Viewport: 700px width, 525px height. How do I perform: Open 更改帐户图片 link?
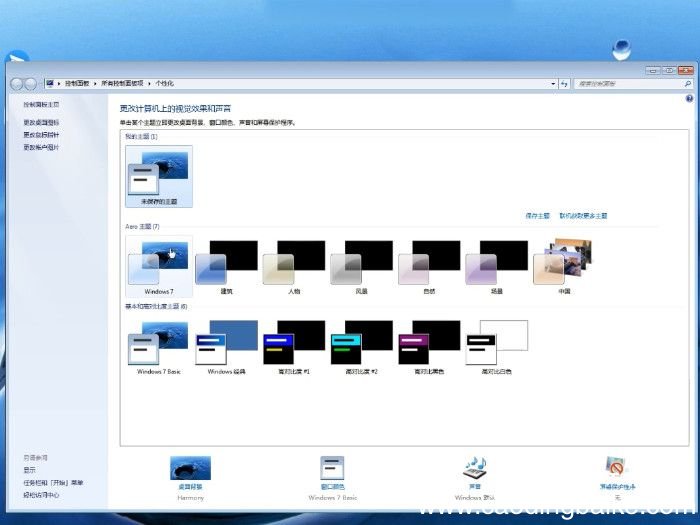pyautogui.click(x=41, y=147)
